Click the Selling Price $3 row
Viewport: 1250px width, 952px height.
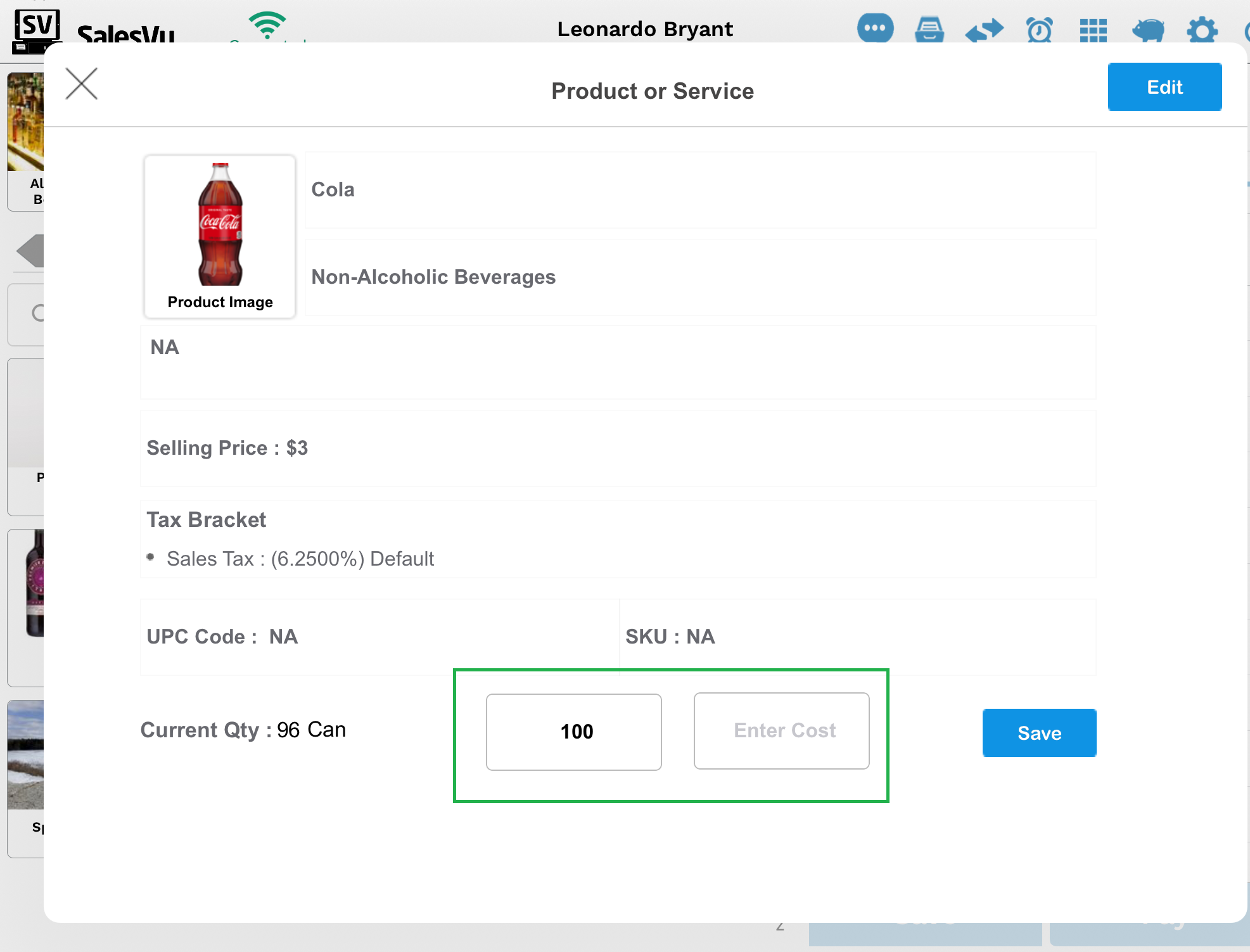[x=618, y=448]
